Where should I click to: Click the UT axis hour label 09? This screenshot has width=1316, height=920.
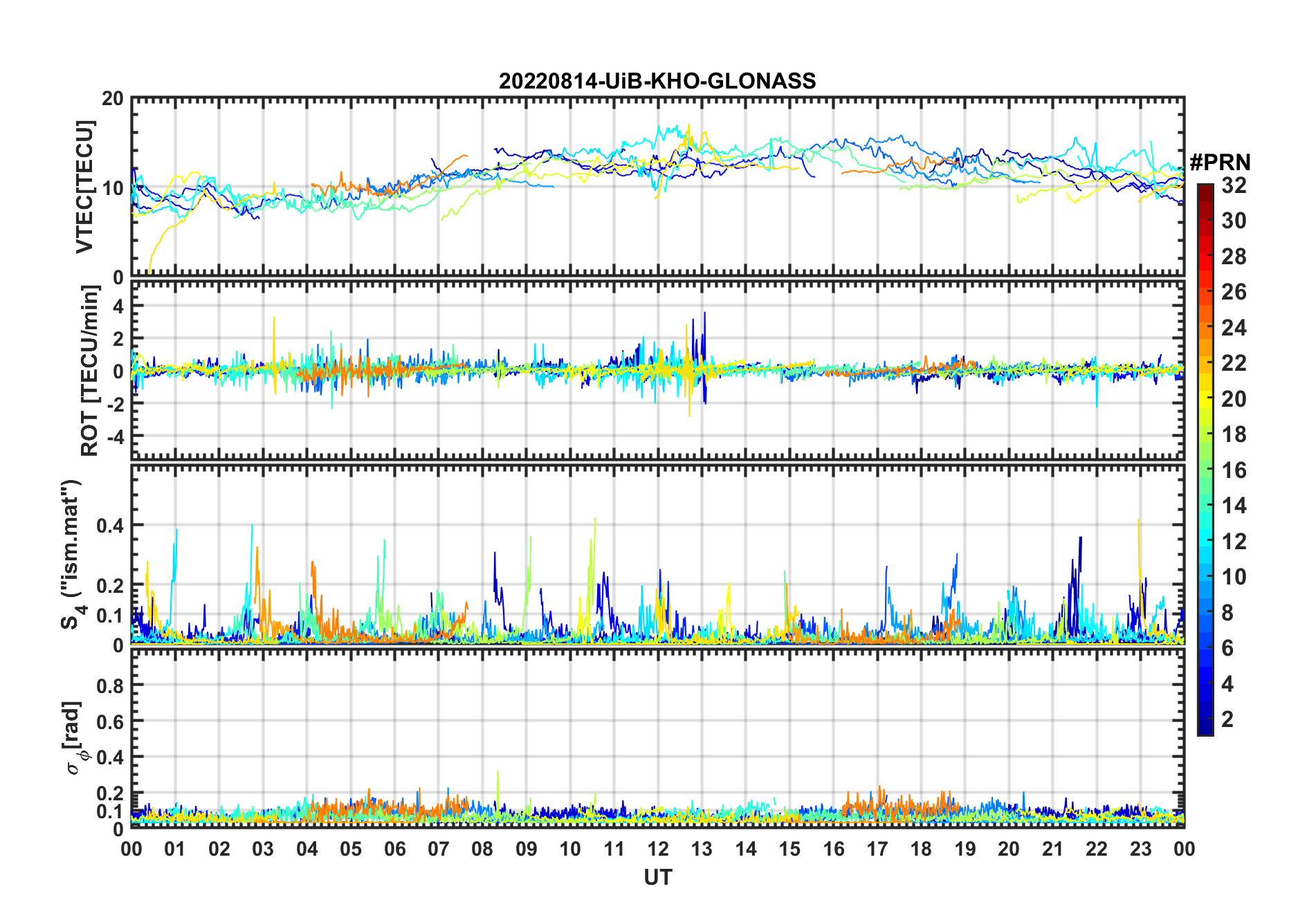[527, 849]
